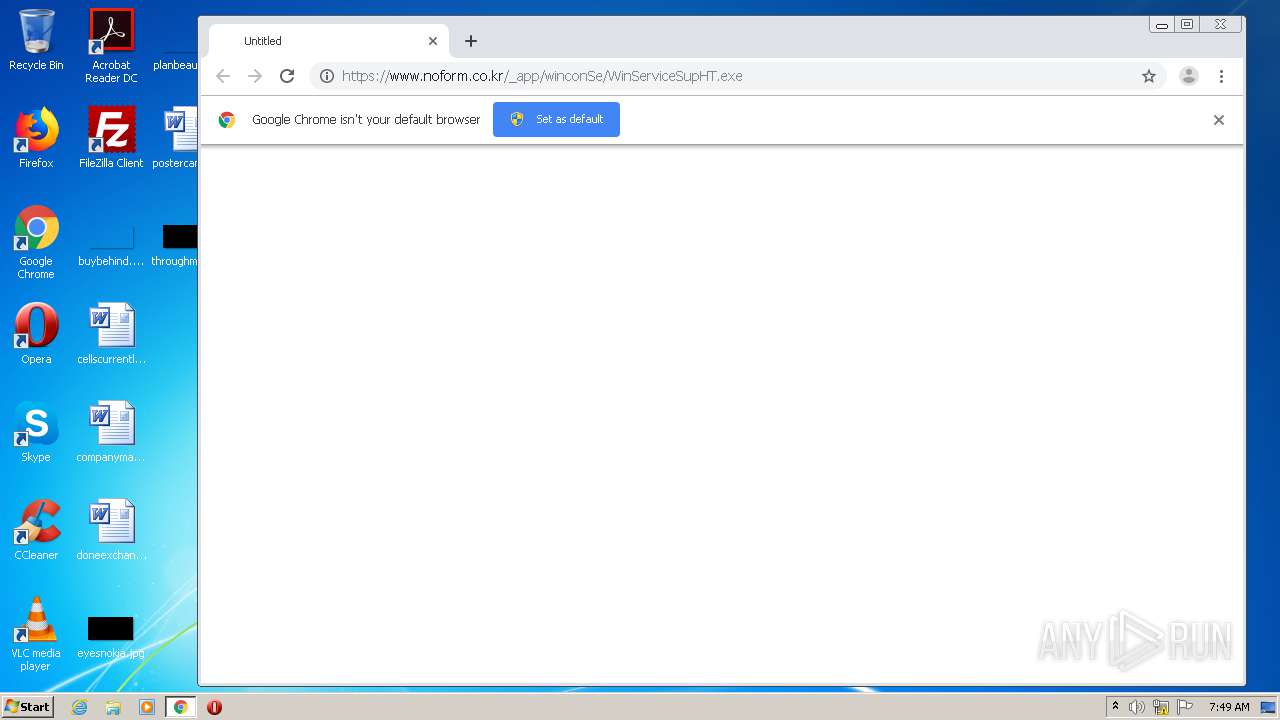Launch Internet Explorer from taskbar
The height and width of the screenshot is (720, 1280).
80,707
